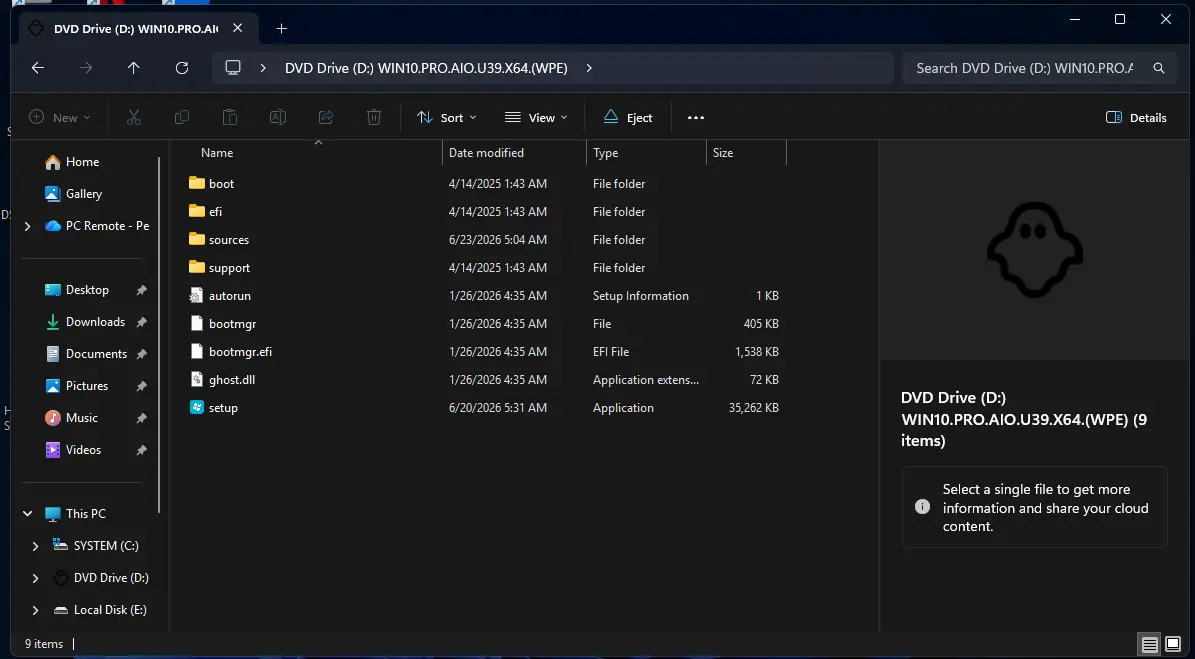Click the Copy icon in toolbar
Viewport: 1195px width, 659px height.
click(x=181, y=117)
